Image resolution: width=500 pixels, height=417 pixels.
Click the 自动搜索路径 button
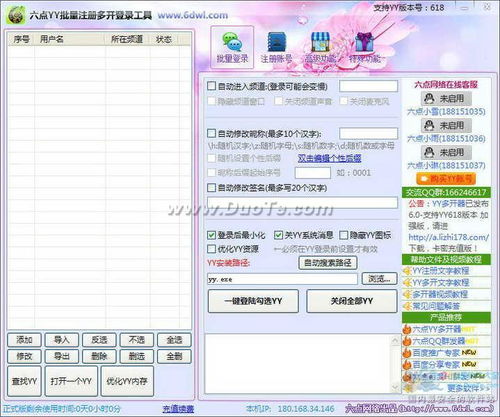328,263
